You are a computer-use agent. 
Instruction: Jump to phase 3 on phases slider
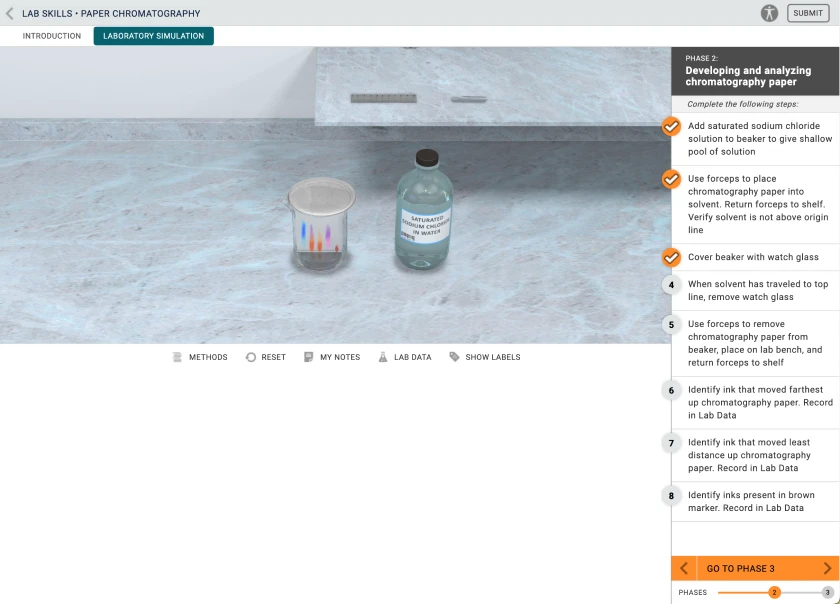coord(827,593)
